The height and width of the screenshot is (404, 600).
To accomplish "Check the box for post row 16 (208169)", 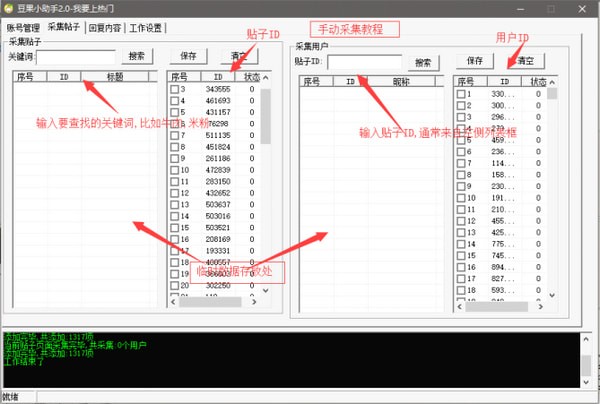I will 174,239.
